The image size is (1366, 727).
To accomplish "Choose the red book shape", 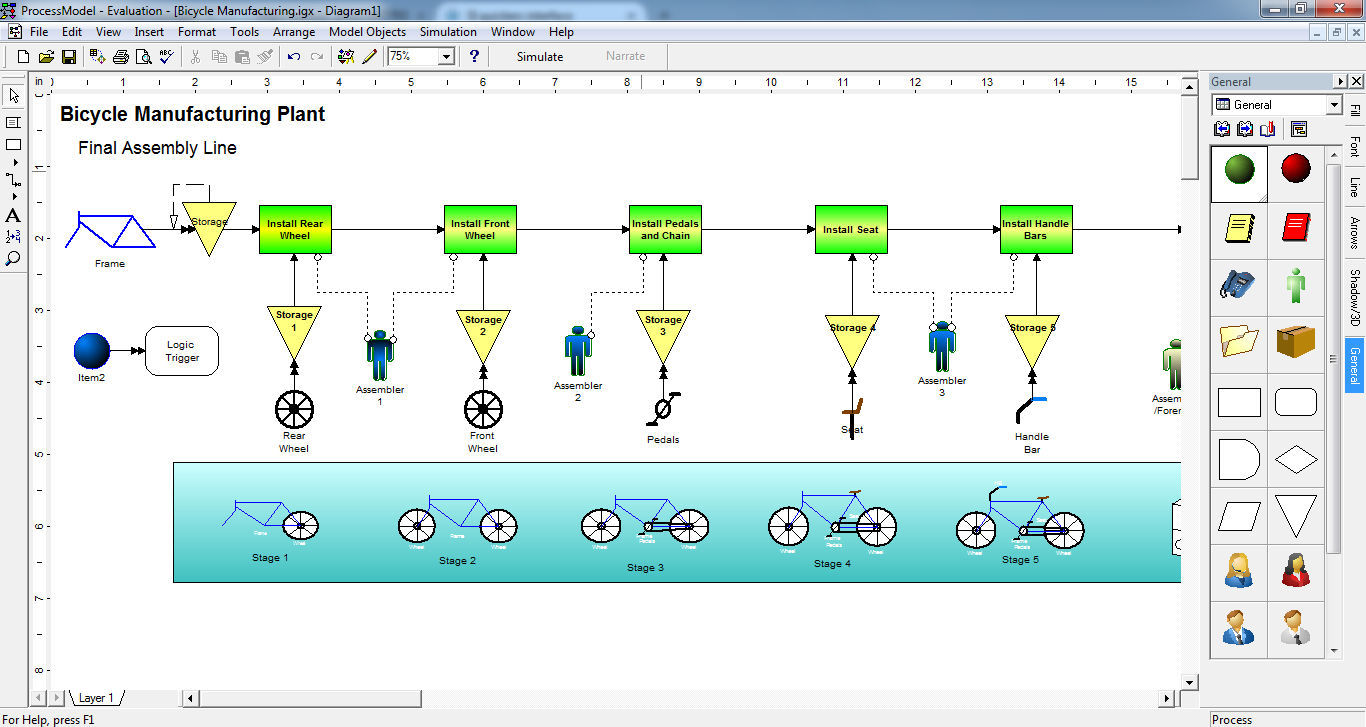I will click(1296, 228).
